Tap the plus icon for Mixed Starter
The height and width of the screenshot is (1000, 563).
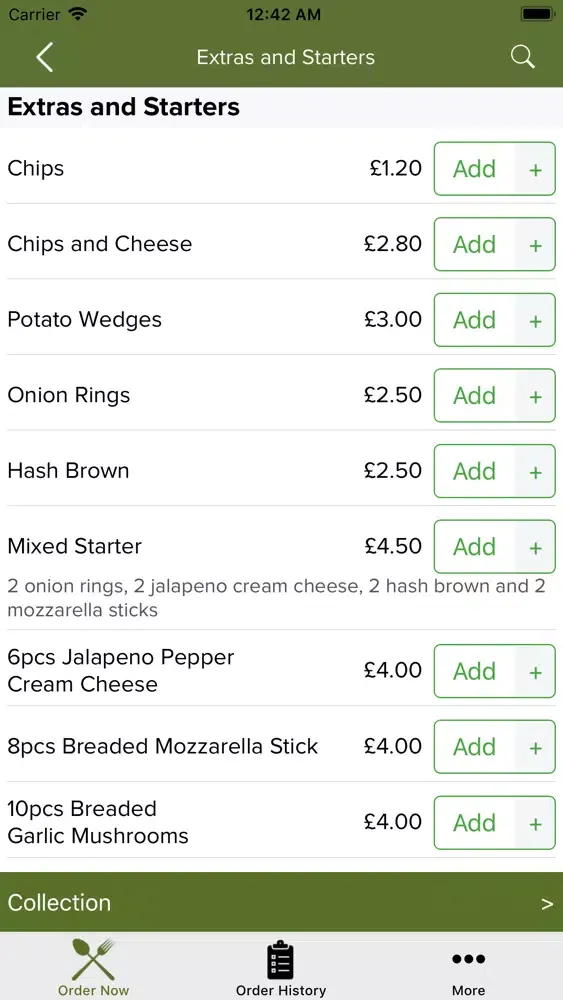(536, 548)
